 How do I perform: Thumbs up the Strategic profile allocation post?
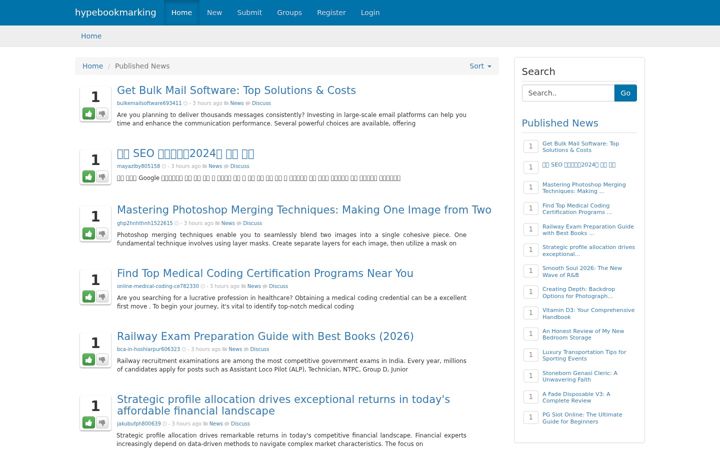click(x=89, y=422)
